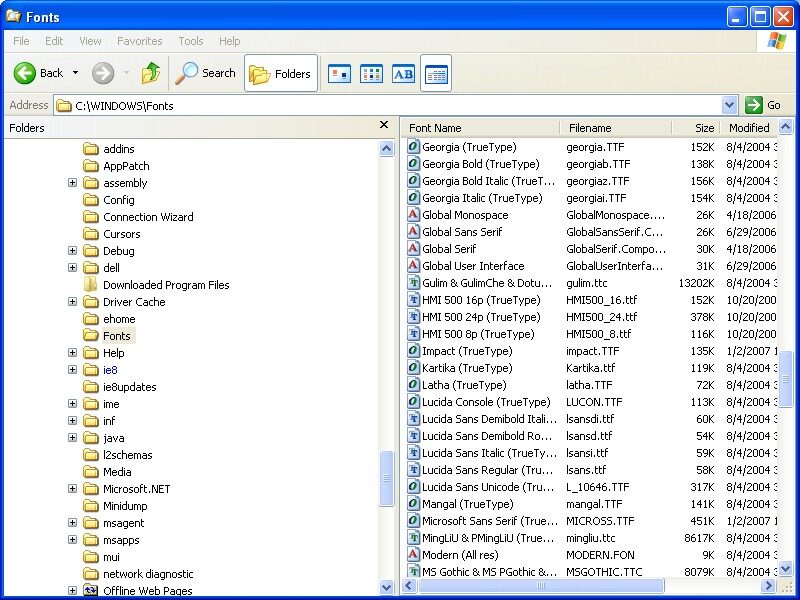Image resolution: width=800 pixels, height=600 pixels.
Task: Select Gulim & GulimChe font icon
Action: click(x=413, y=283)
